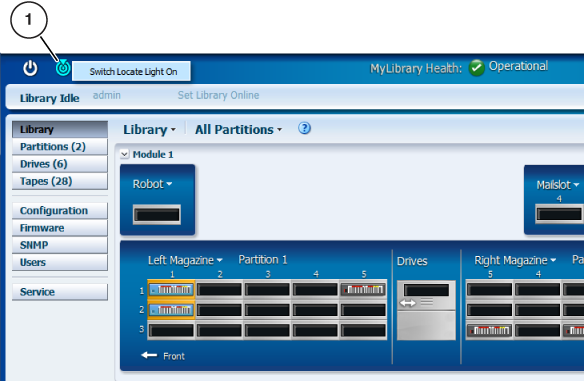This screenshot has width=584, height=381.
Task: Click empty left magazine slot row 3 column 5
Action: pyautogui.click(x=364, y=330)
